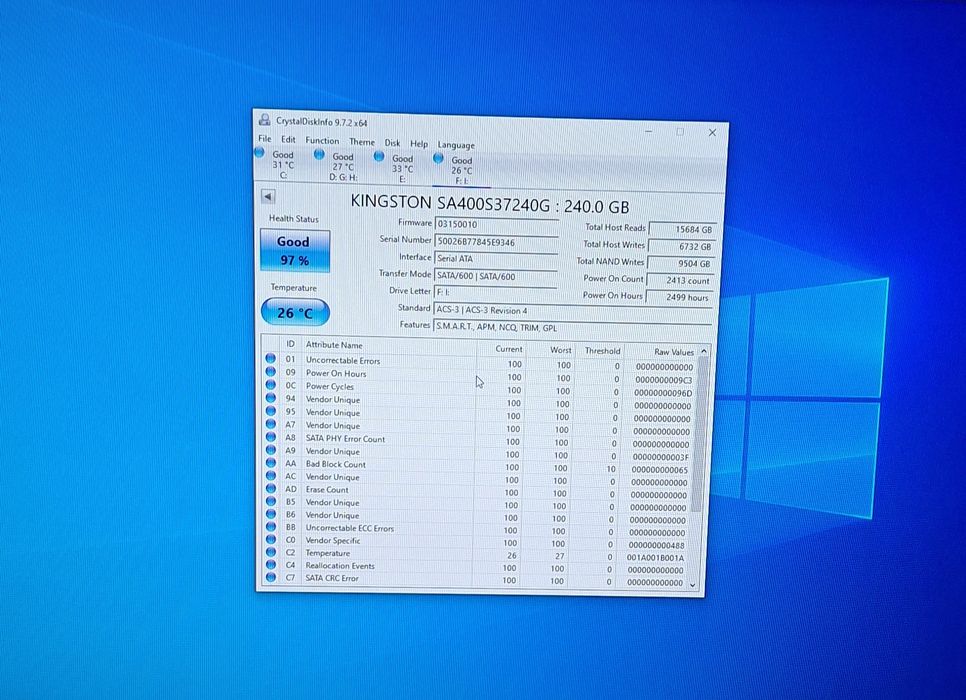
Task: Click status icon of attribute 95 row
Action: click(270, 410)
